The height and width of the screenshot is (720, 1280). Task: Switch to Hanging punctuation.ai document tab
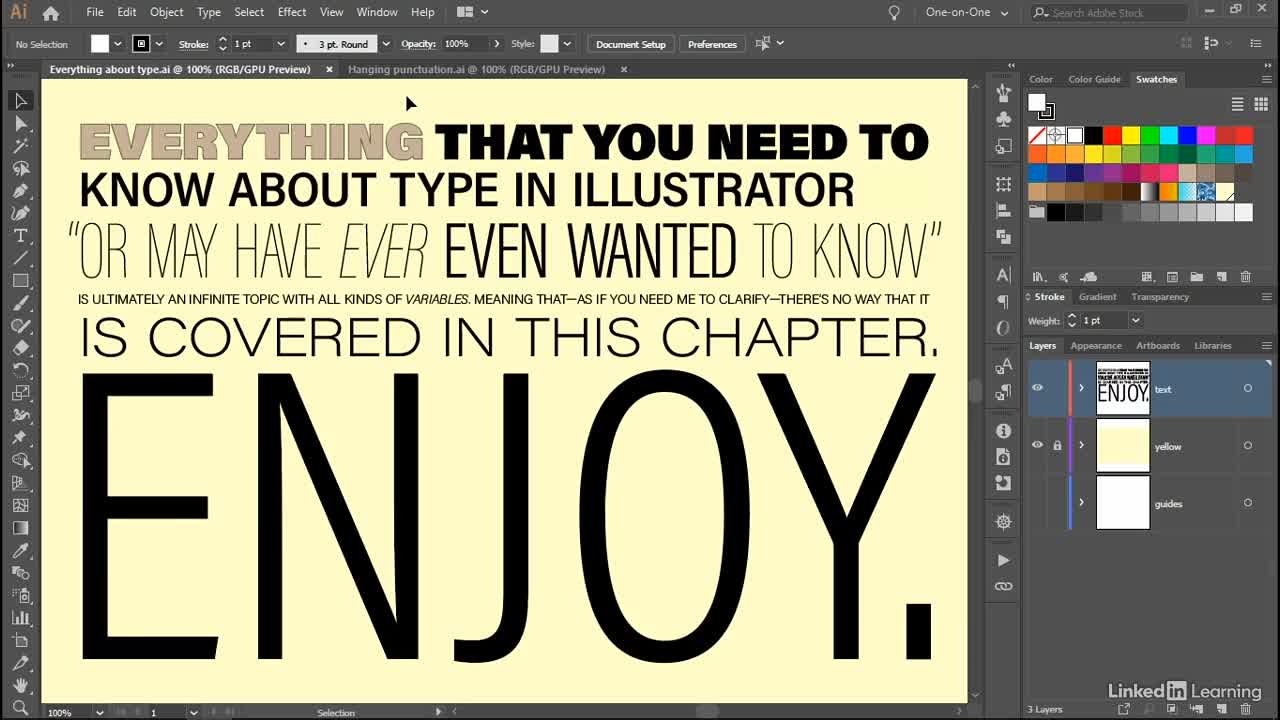476,69
